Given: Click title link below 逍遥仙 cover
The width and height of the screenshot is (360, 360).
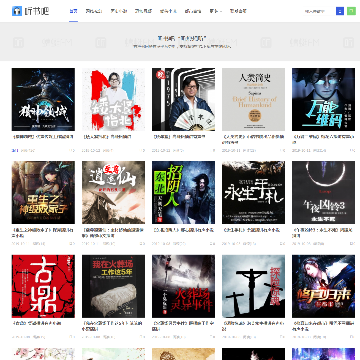Looking at the screenshot, I should click(113, 233).
